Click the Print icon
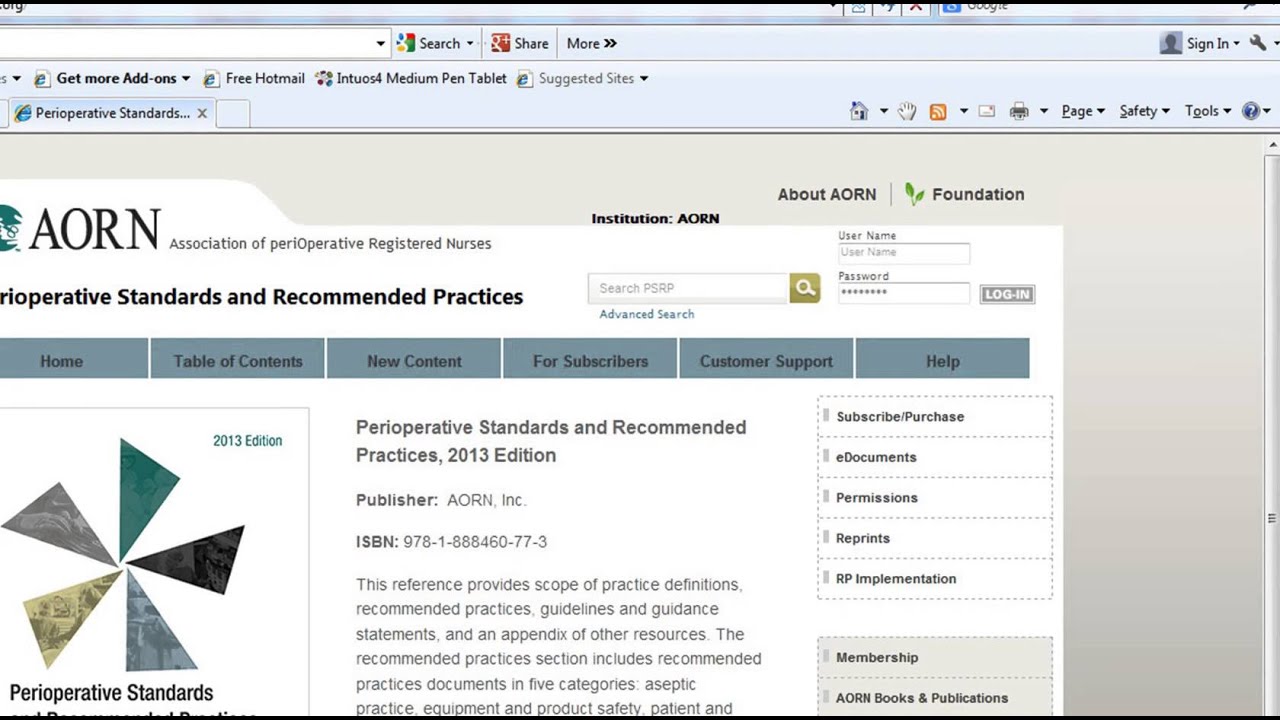 [1019, 111]
